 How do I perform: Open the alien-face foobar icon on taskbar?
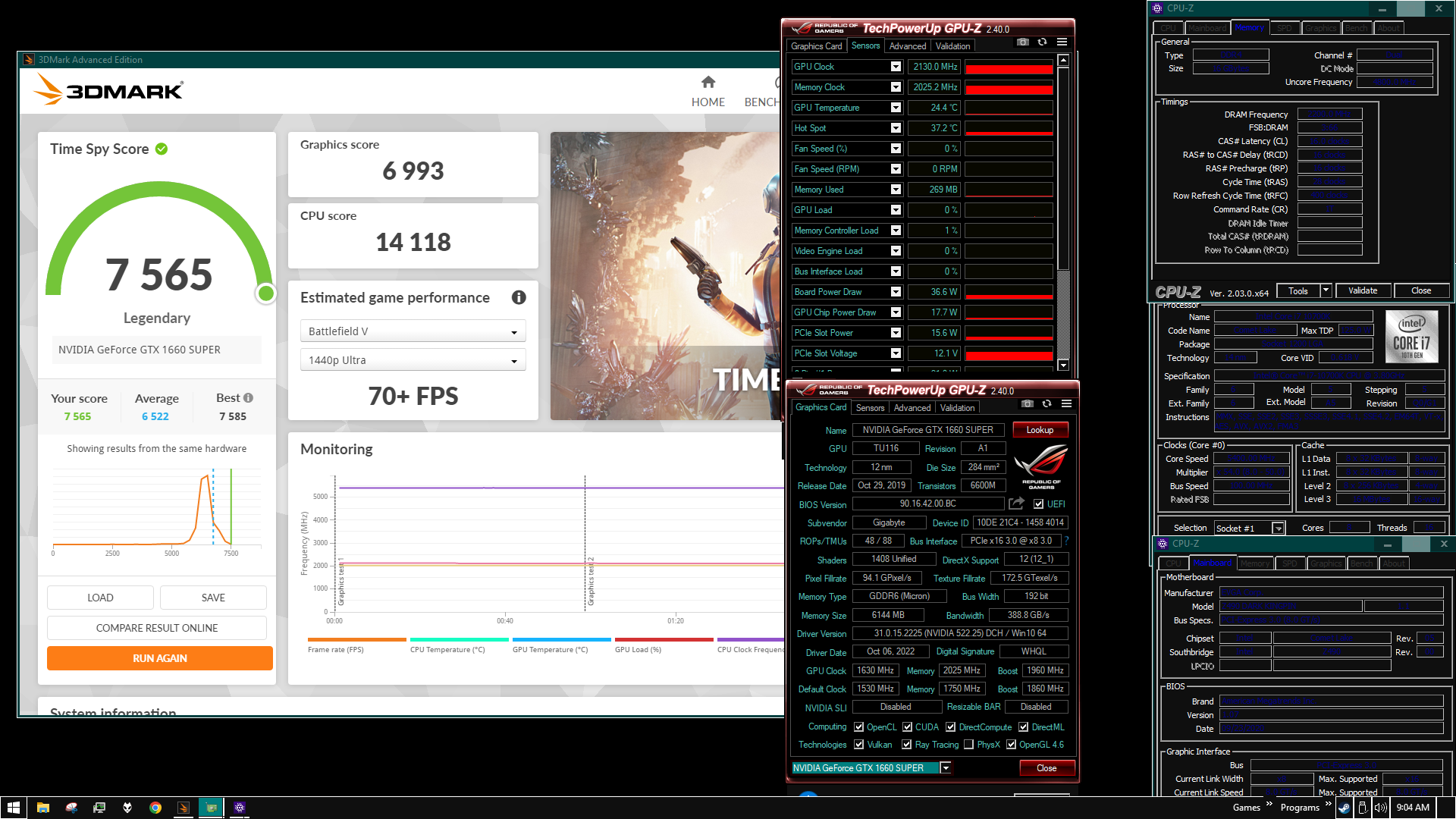tap(127, 808)
